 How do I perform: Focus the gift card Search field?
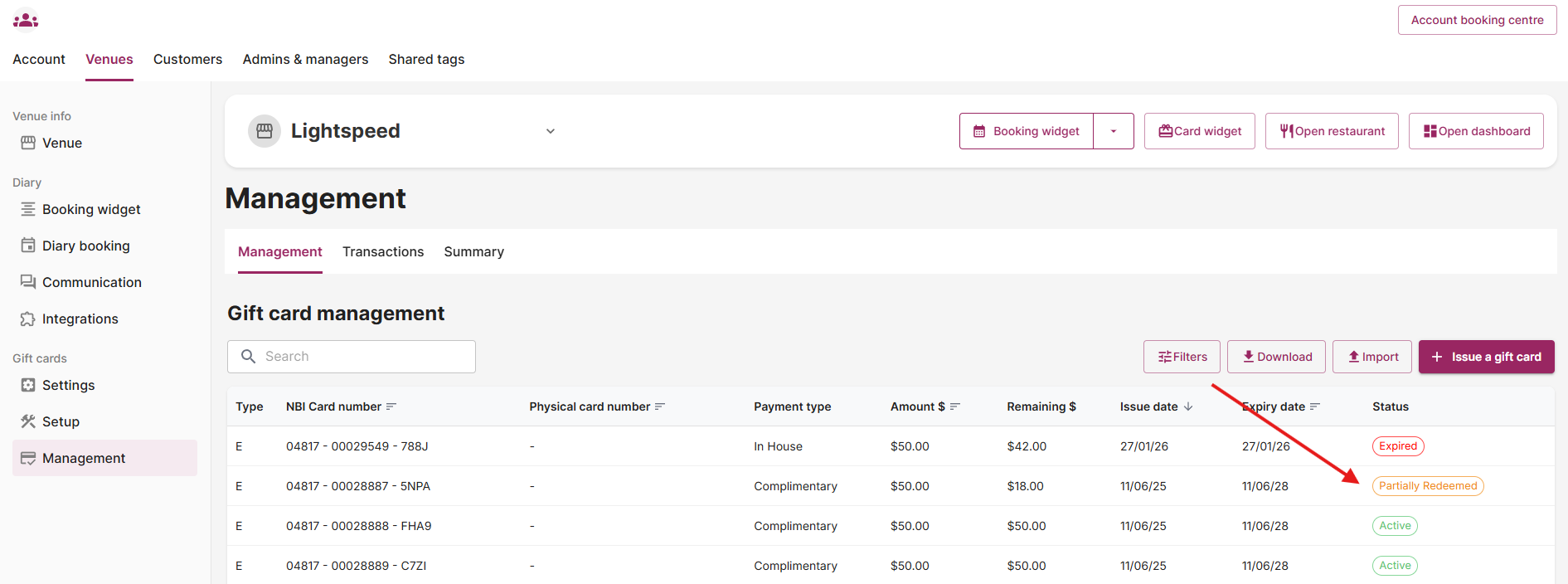point(365,357)
